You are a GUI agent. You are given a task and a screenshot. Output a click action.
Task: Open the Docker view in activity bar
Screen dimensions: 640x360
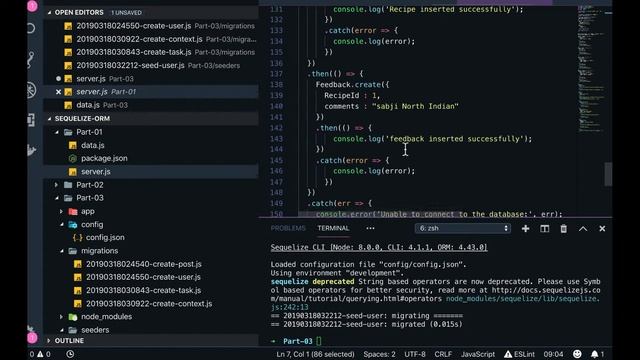tap(31, 150)
